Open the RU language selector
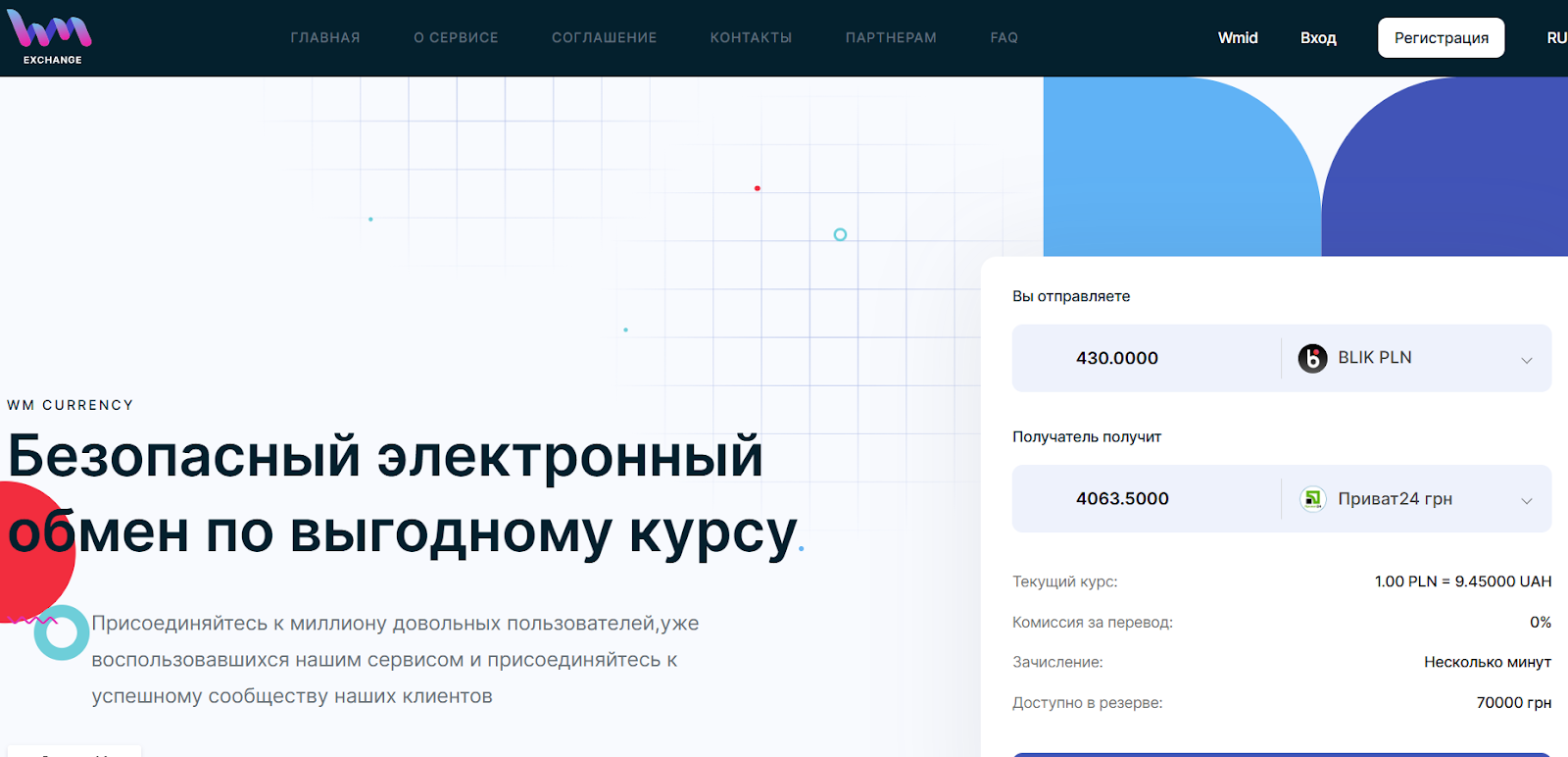The height and width of the screenshot is (757, 1568). [1557, 37]
